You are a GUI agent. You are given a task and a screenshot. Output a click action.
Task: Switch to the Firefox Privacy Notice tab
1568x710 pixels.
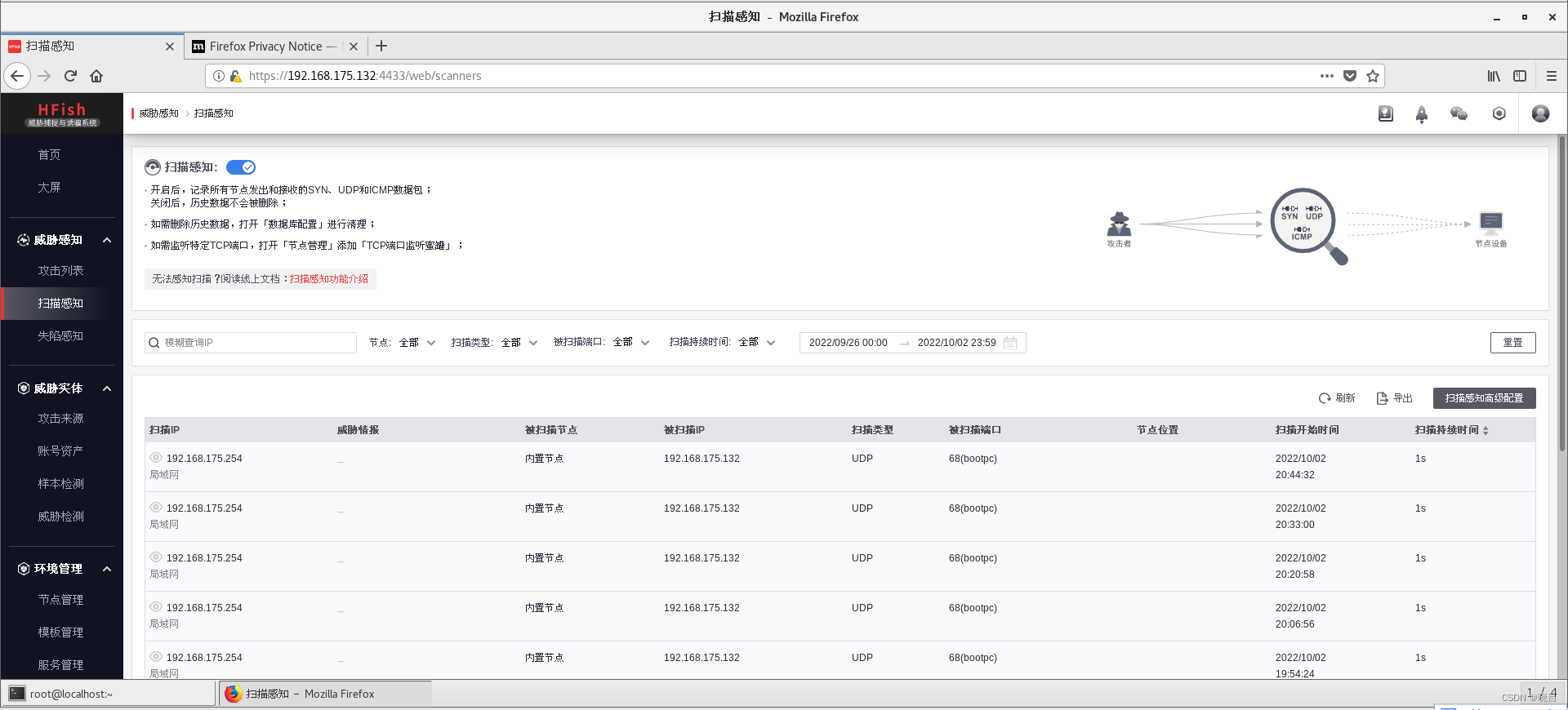pos(274,47)
